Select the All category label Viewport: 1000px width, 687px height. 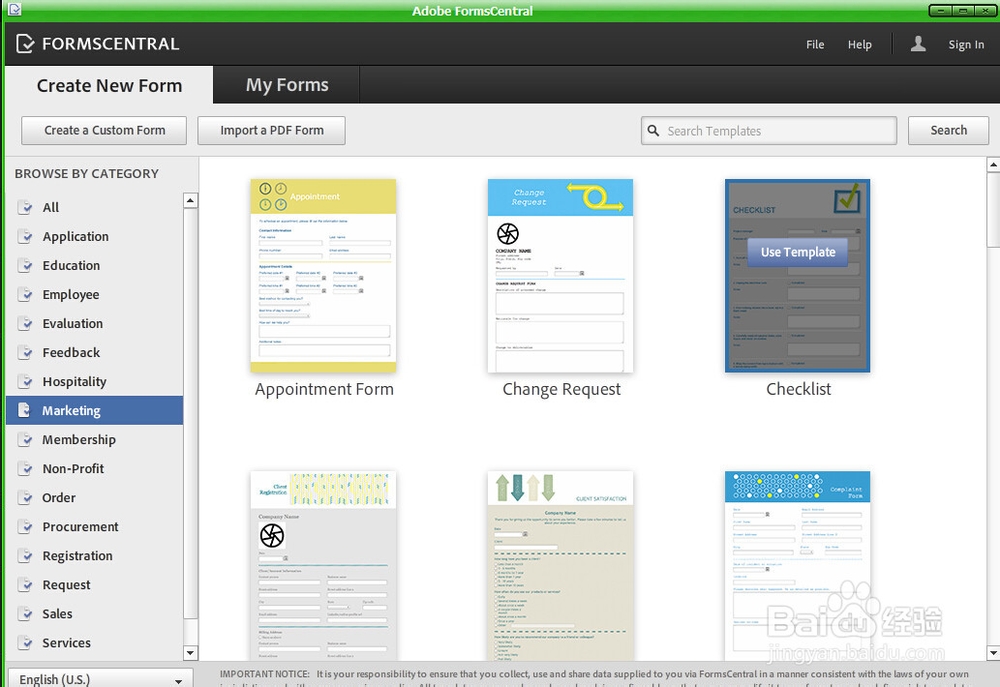[50, 207]
